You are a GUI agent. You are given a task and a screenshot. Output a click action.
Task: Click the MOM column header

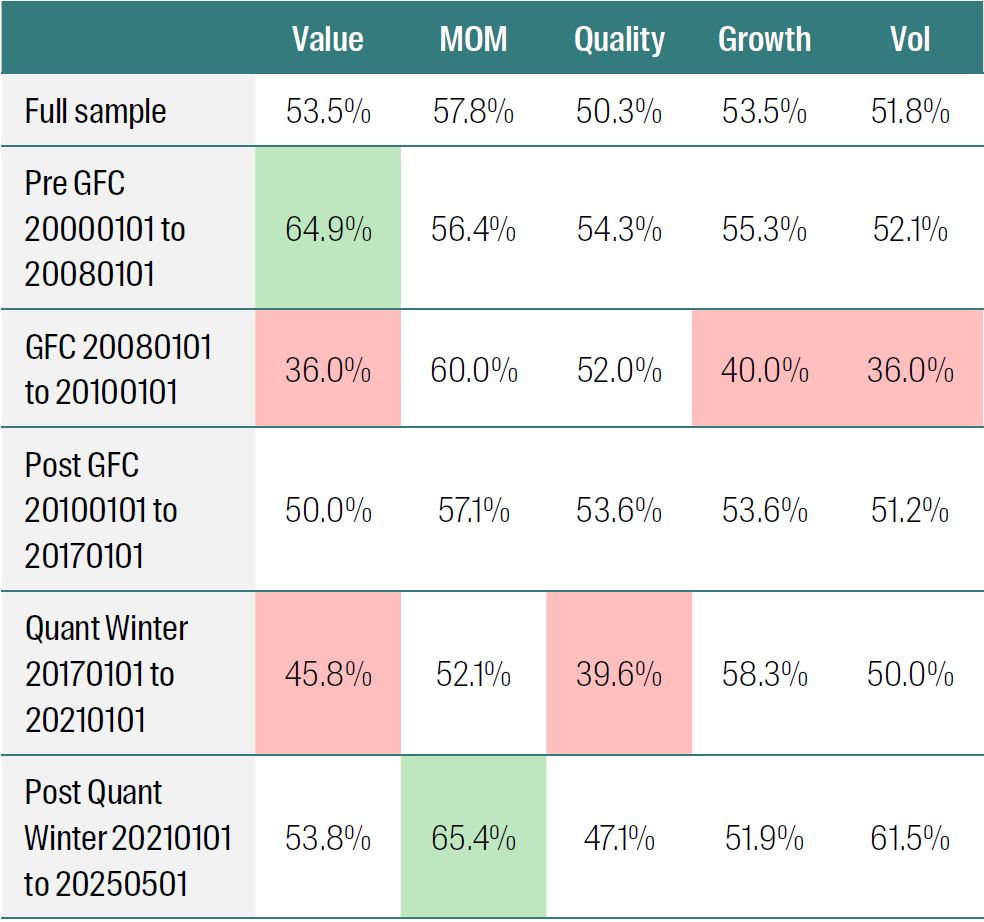coord(473,39)
